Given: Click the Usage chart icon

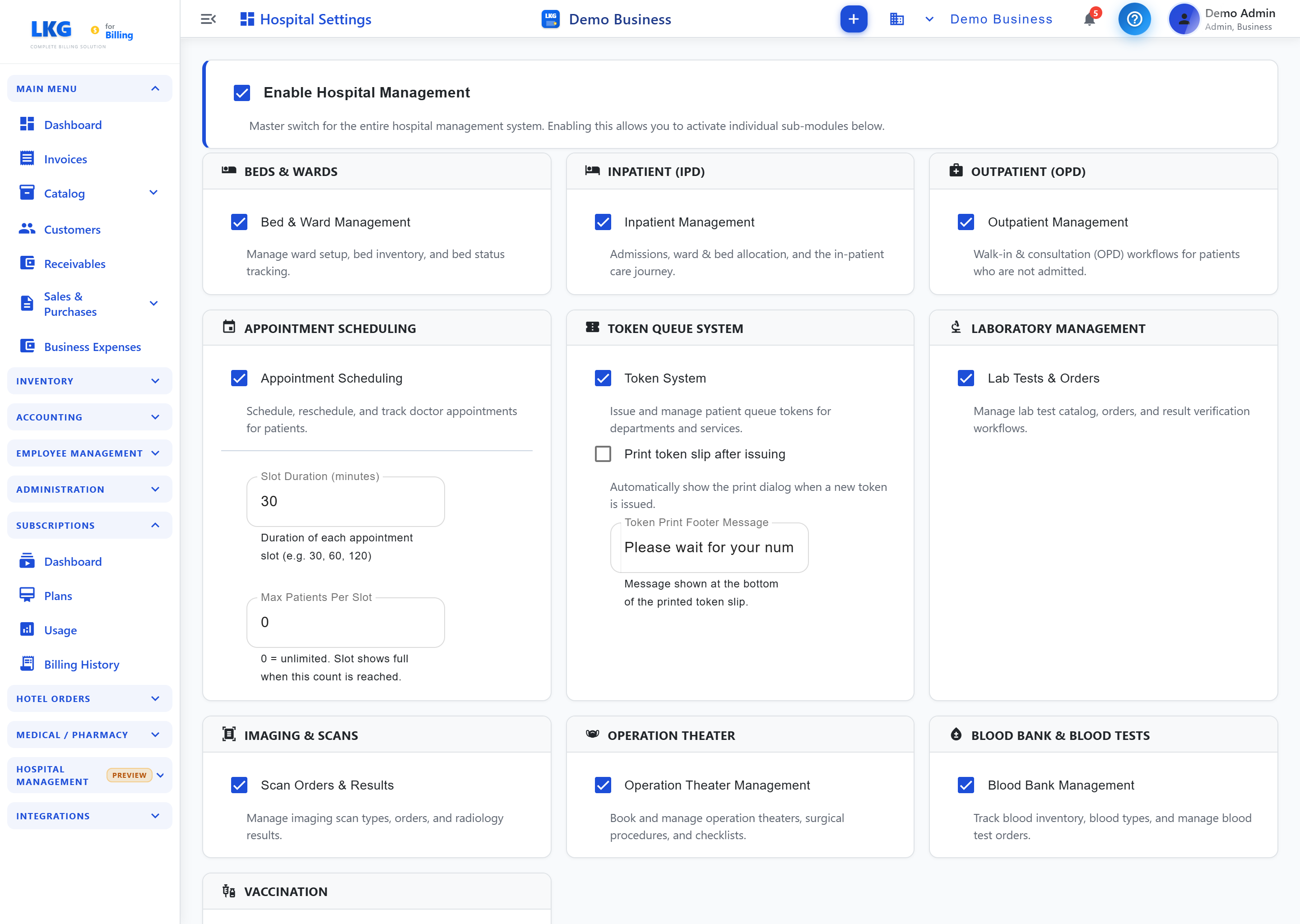Looking at the screenshot, I should pyautogui.click(x=27, y=629).
